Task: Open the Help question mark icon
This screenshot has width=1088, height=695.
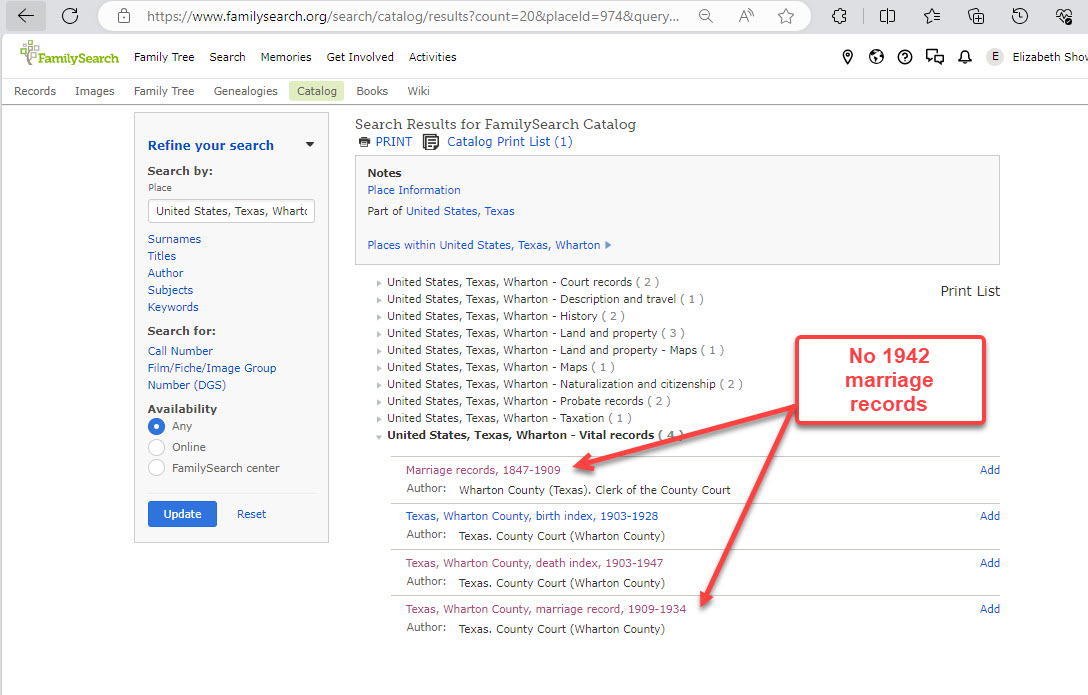Action: click(x=905, y=57)
